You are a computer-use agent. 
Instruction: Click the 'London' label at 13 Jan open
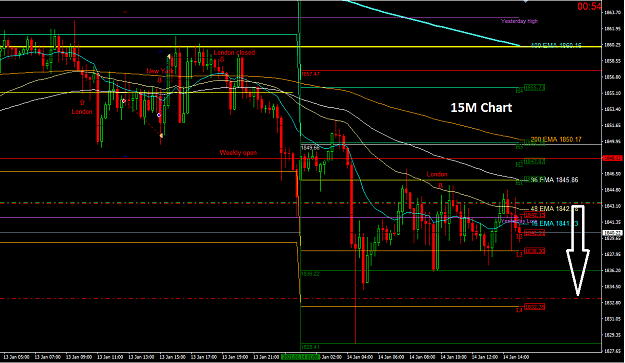coord(82,112)
